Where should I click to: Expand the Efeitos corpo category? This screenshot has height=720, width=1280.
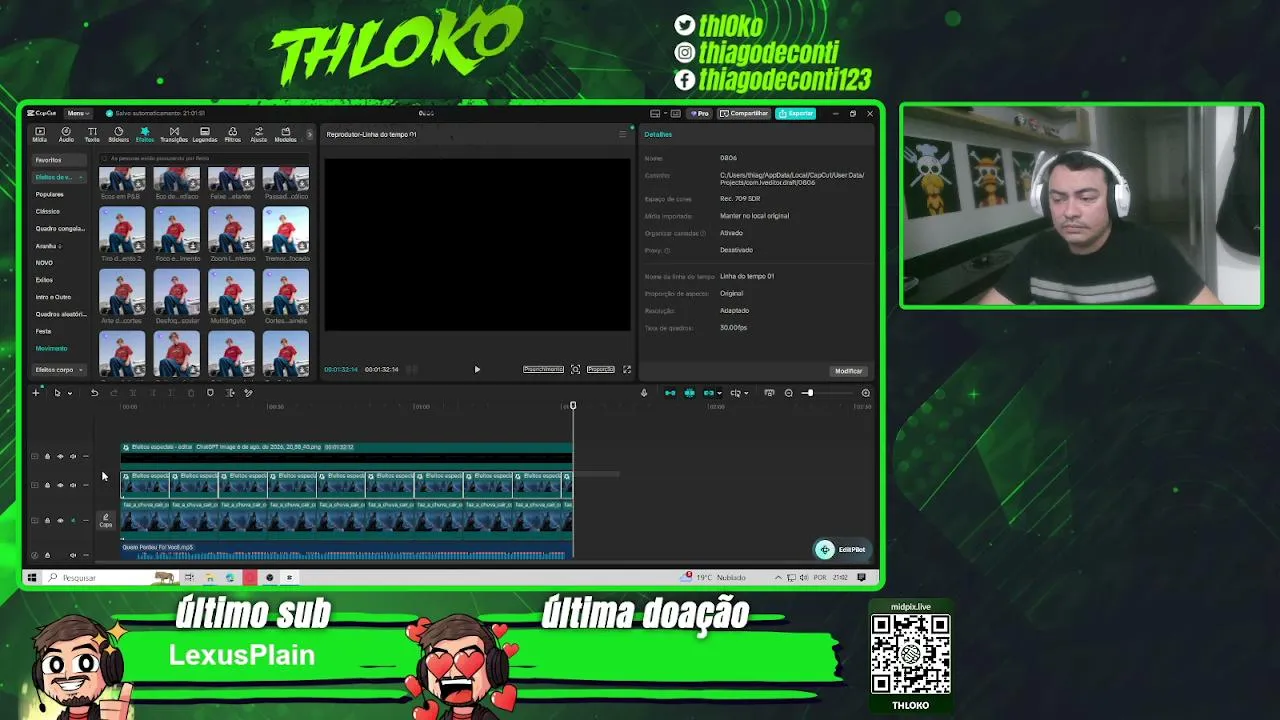[81, 370]
